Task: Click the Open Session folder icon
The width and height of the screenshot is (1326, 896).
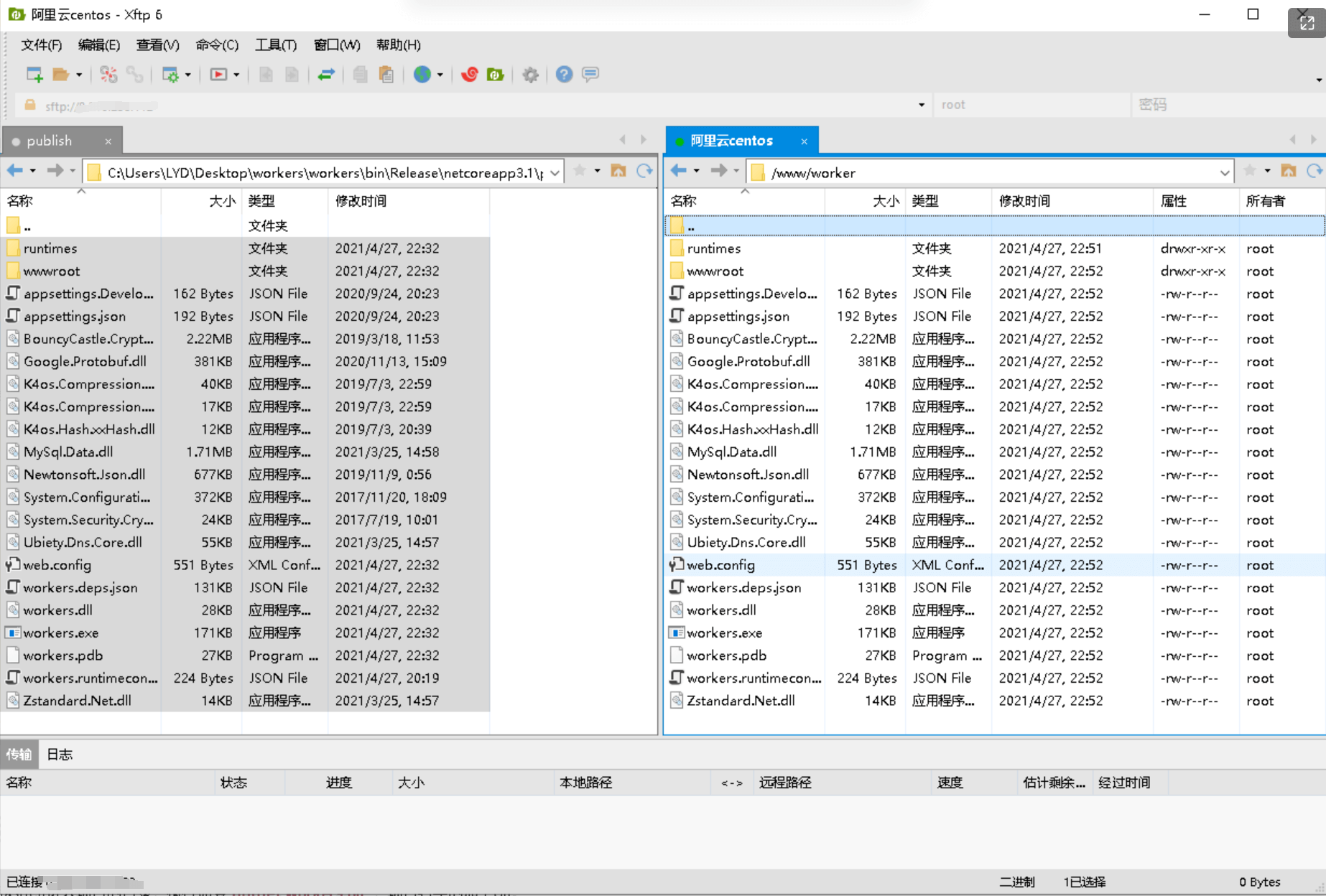Action: [x=61, y=75]
